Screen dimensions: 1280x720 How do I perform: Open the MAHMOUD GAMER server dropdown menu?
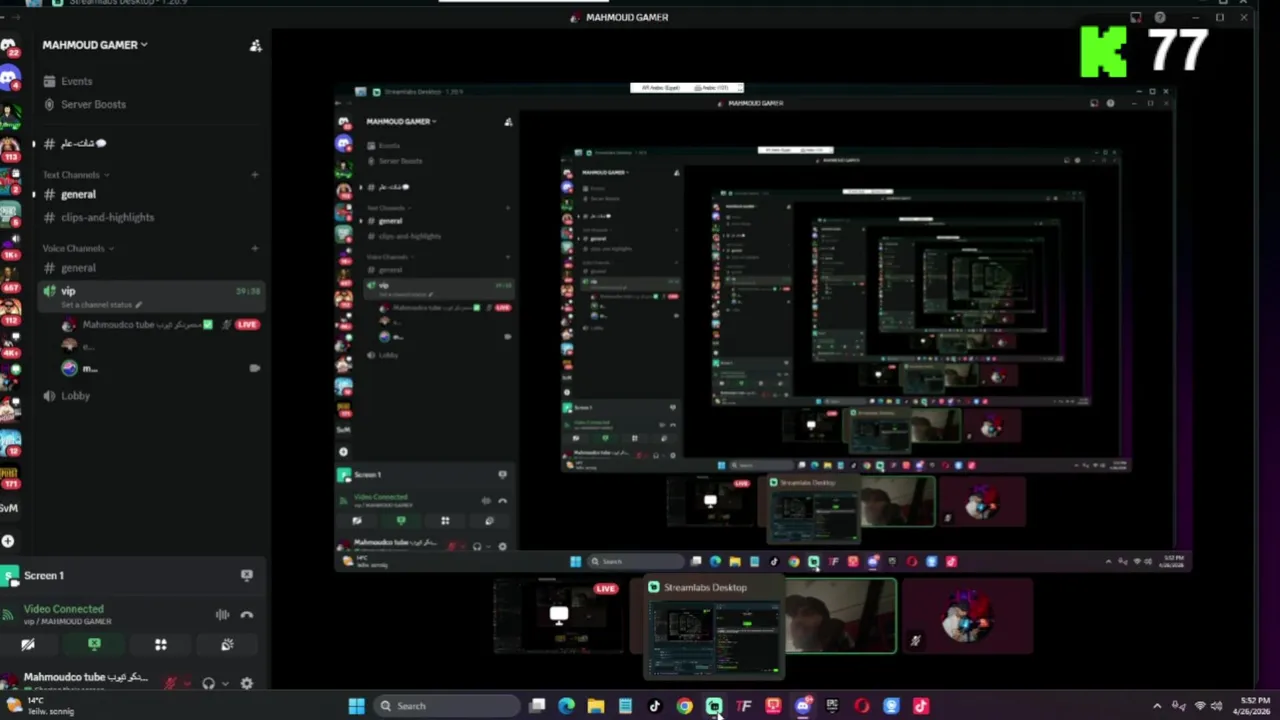[95, 44]
